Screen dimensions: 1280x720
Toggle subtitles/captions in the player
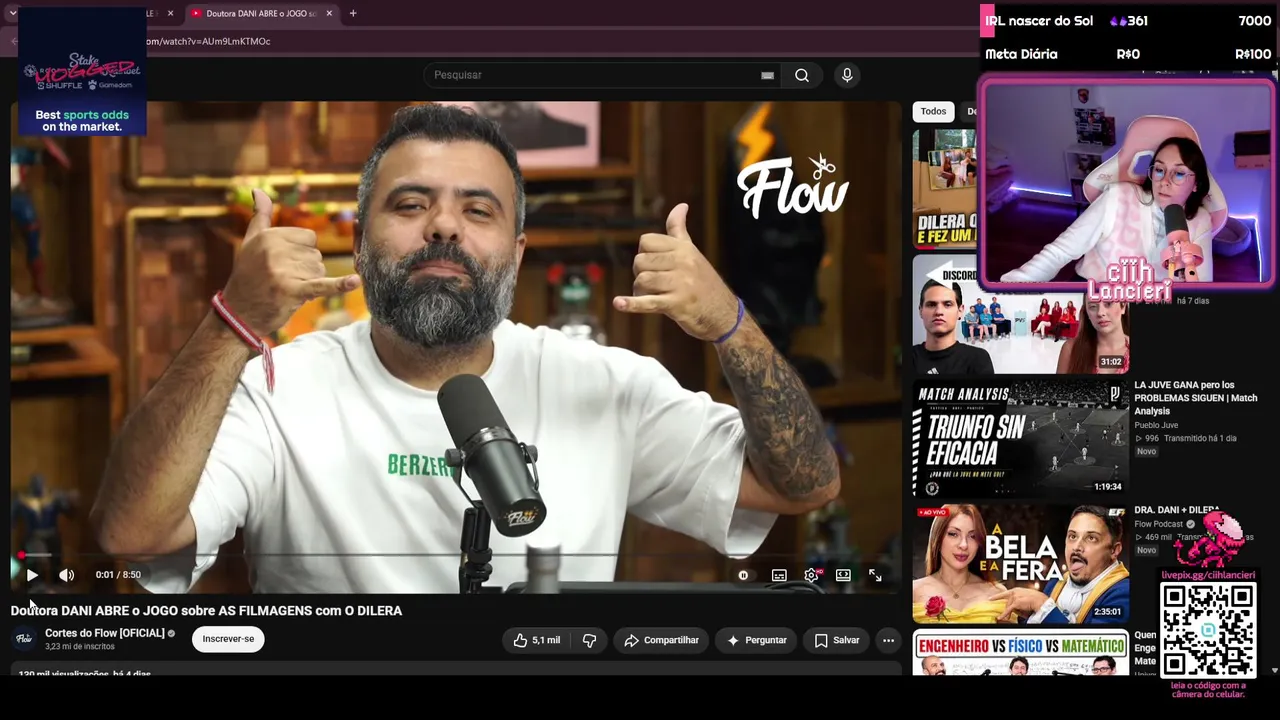point(779,575)
